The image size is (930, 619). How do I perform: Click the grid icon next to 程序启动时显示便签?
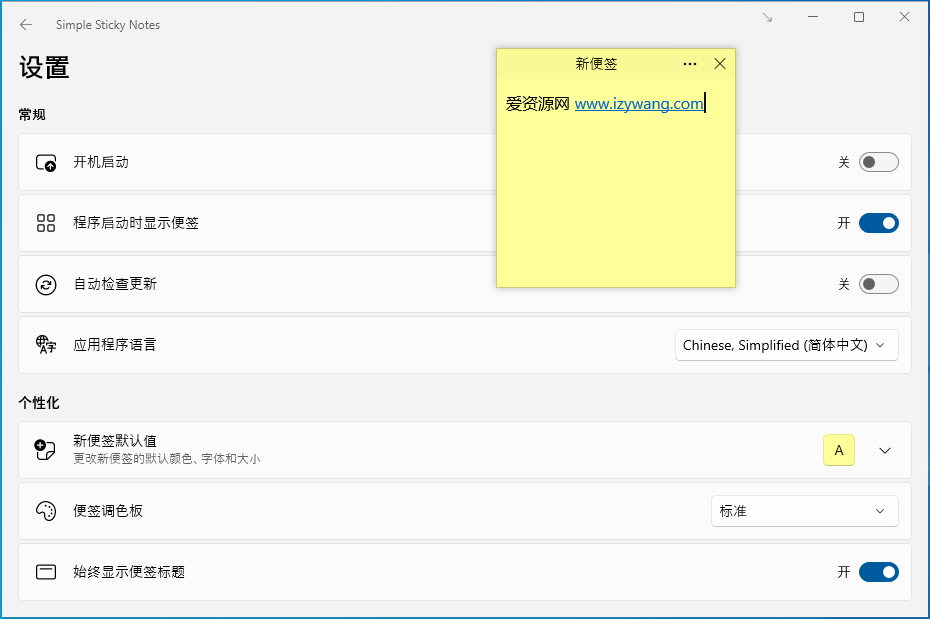pos(46,222)
